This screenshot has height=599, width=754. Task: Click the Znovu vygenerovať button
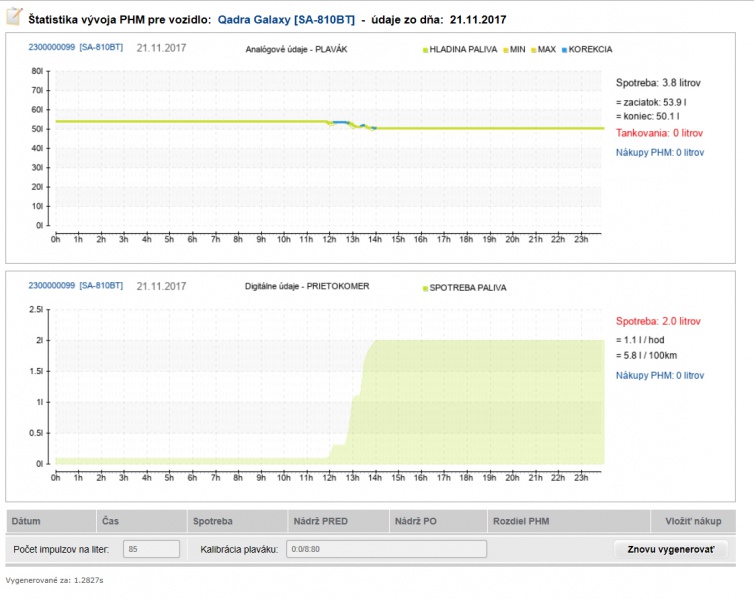click(671, 549)
